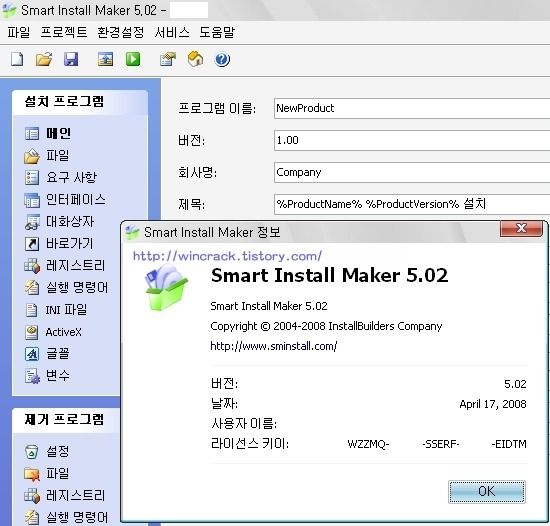Click the 파일 folder icon under 설치 프로그램
The width and height of the screenshot is (550, 526).
tap(32, 156)
